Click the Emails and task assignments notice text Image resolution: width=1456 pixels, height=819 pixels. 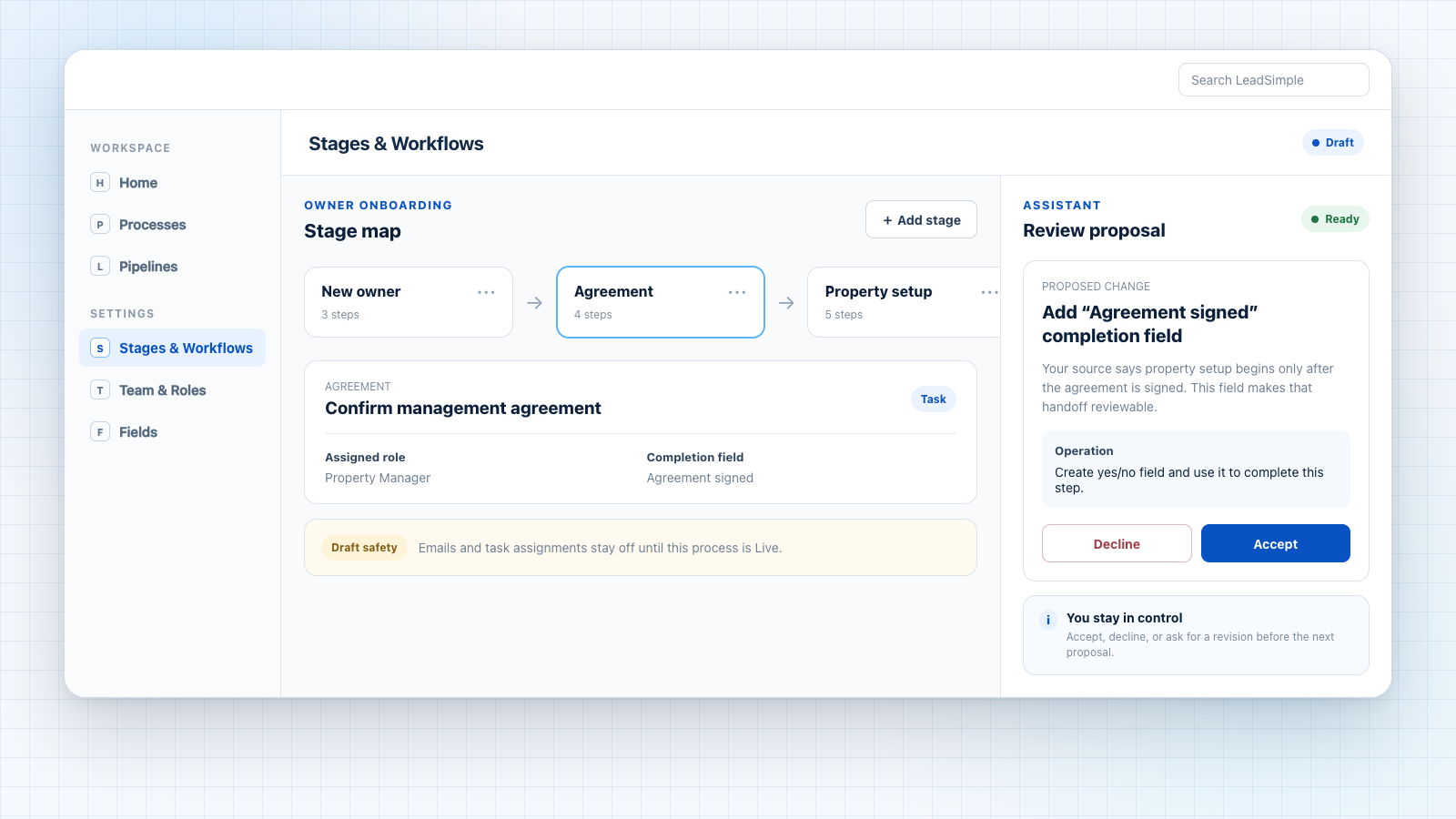pyautogui.click(x=600, y=548)
